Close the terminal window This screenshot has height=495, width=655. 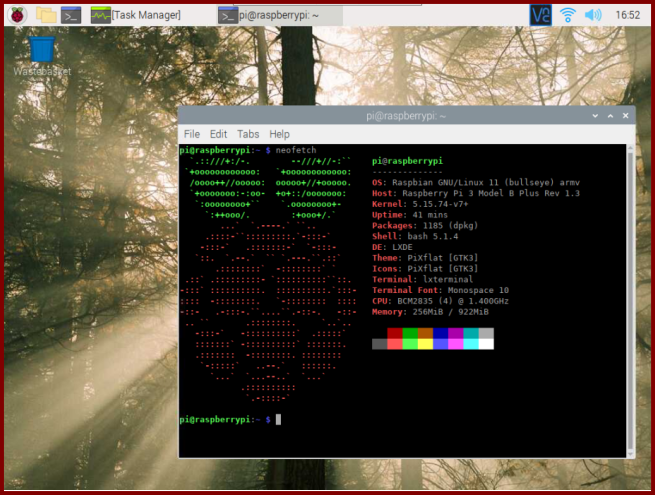[625, 116]
